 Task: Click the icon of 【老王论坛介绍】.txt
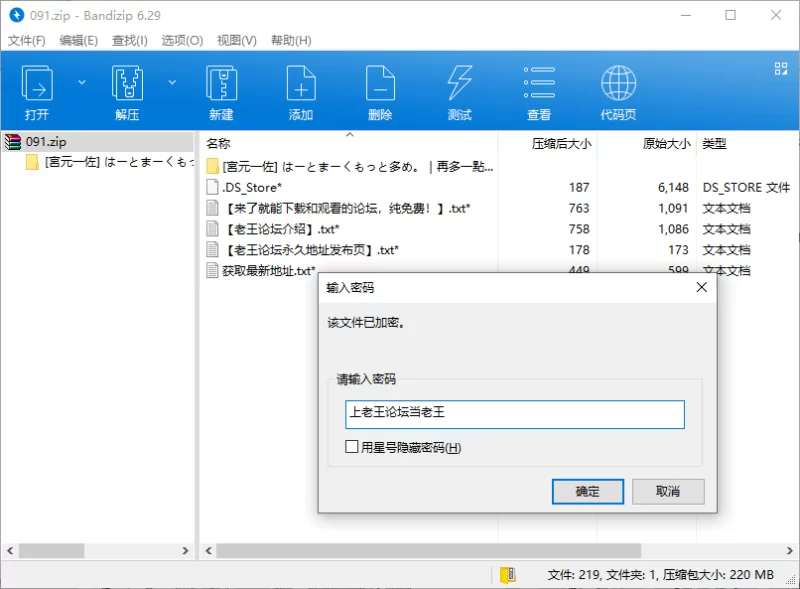[x=212, y=229]
